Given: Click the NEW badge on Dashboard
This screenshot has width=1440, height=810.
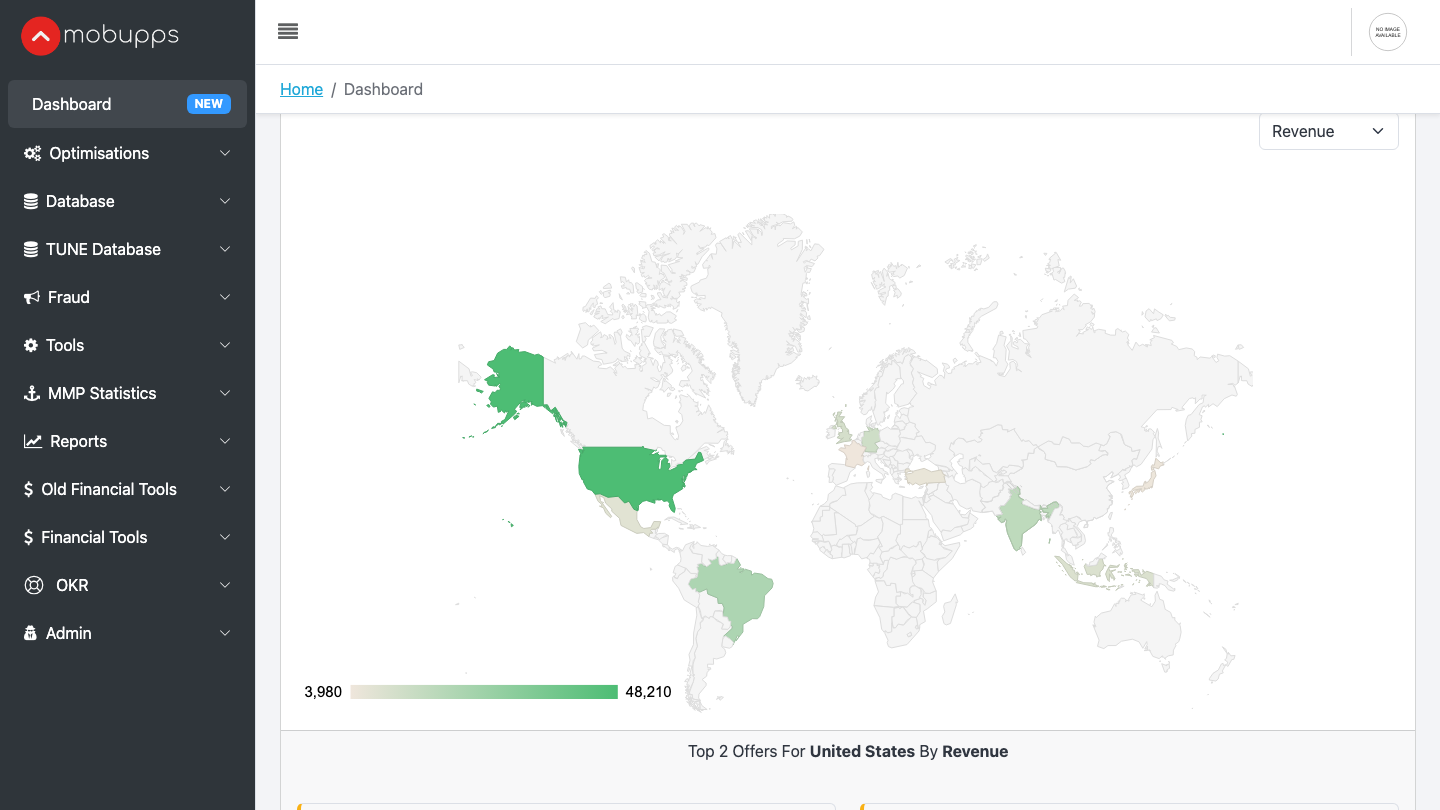Looking at the screenshot, I should click(x=209, y=104).
